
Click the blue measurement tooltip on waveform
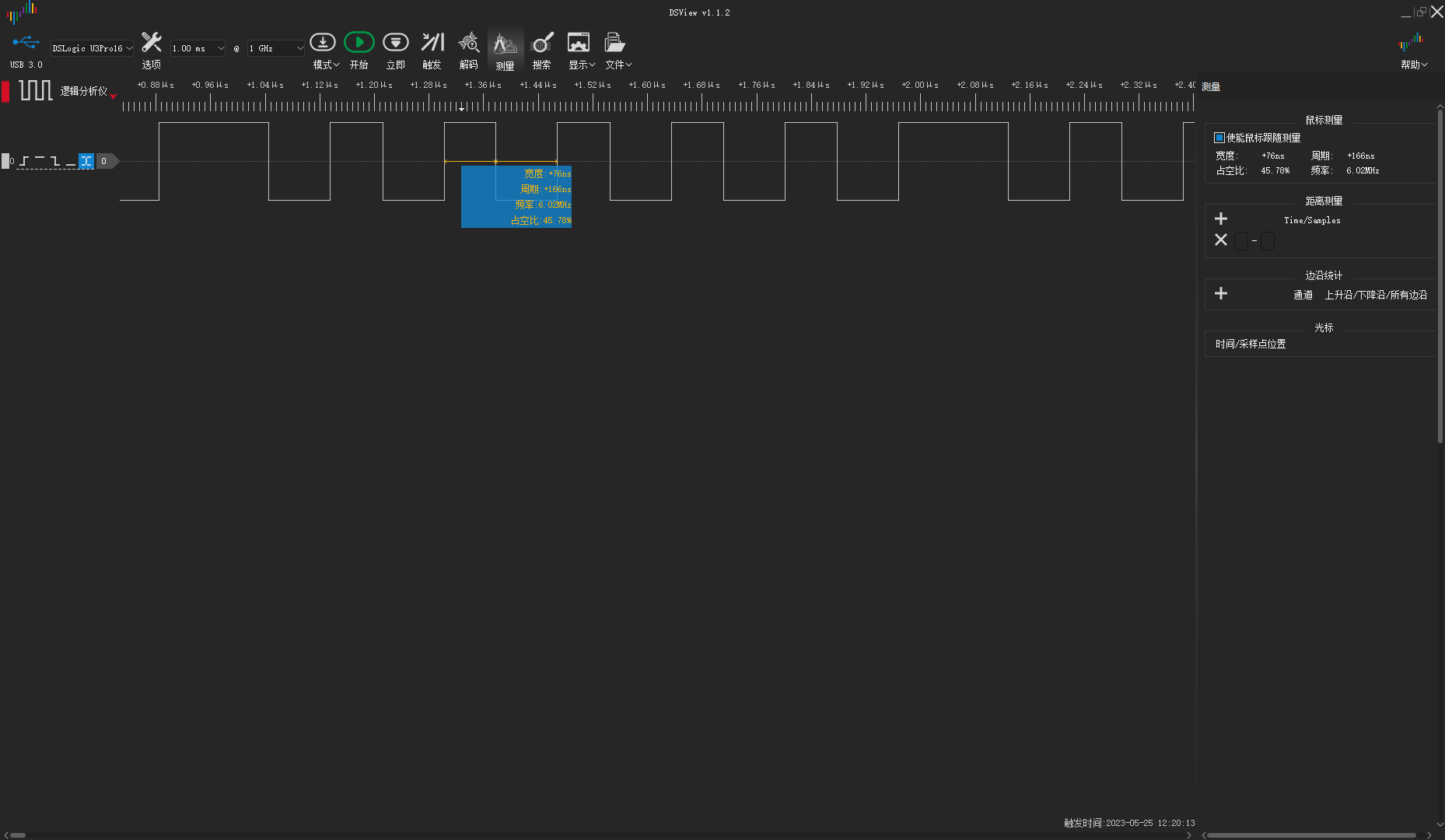click(x=516, y=197)
